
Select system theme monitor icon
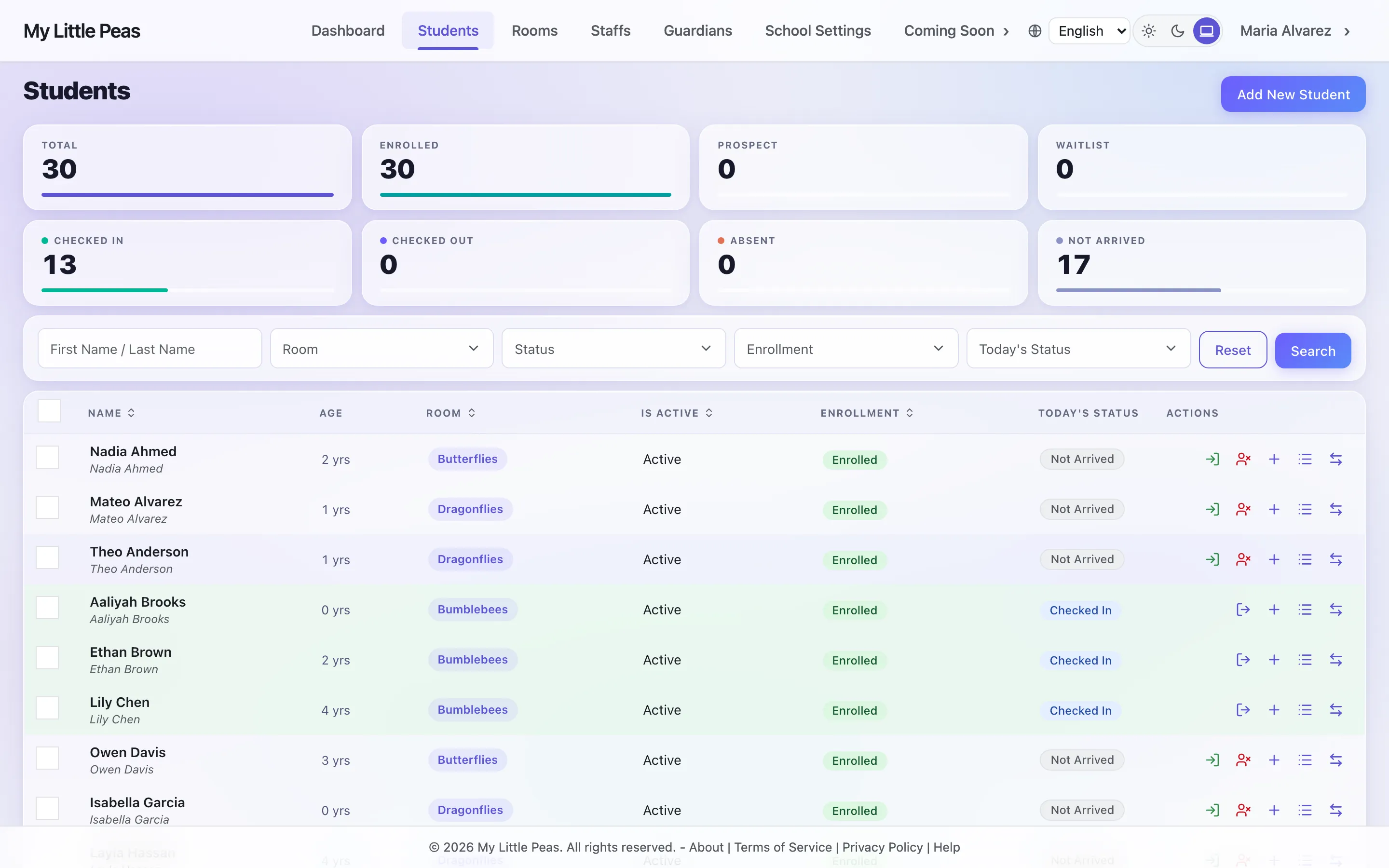(x=1207, y=31)
